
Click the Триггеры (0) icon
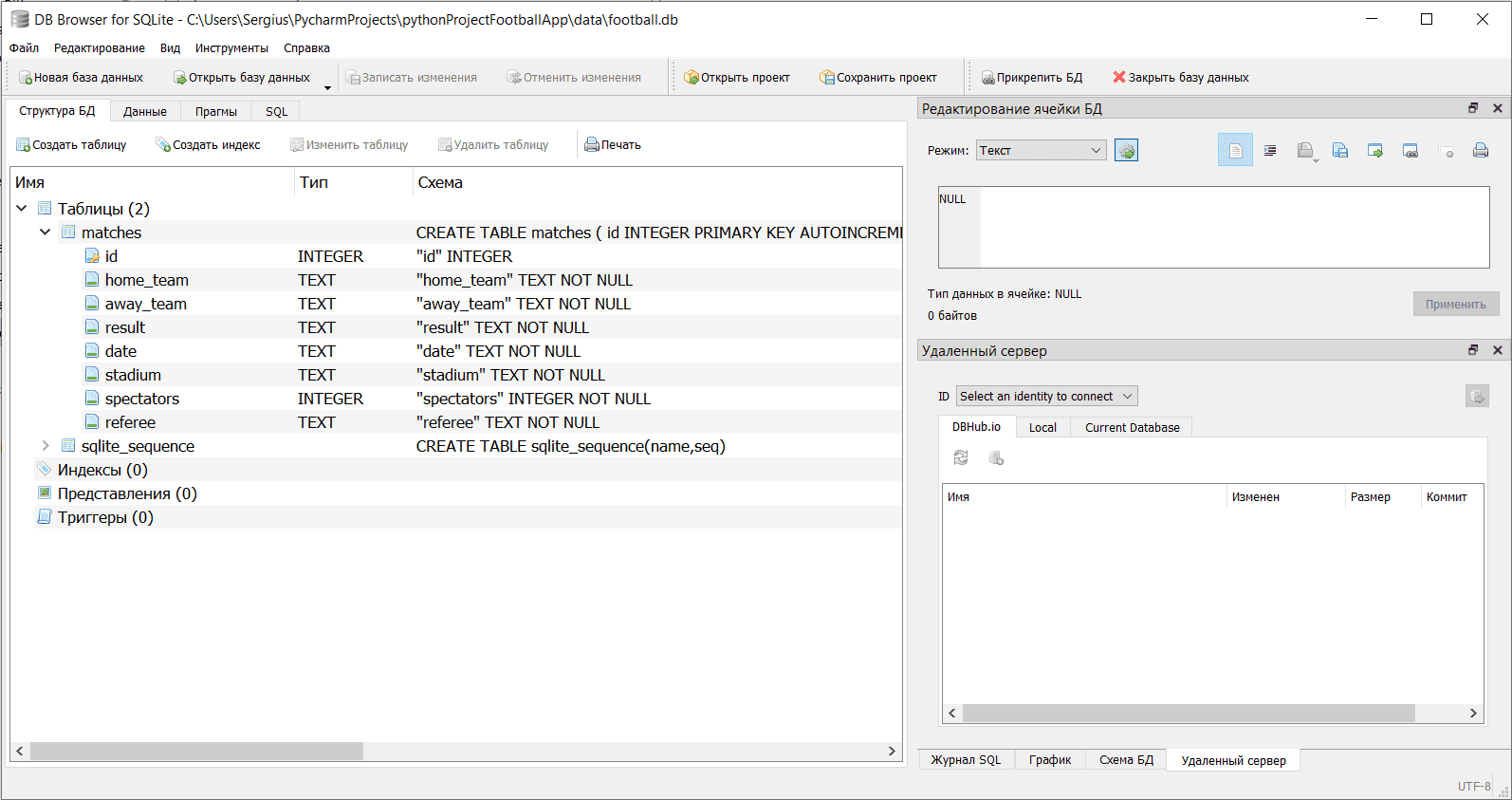click(45, 517)
